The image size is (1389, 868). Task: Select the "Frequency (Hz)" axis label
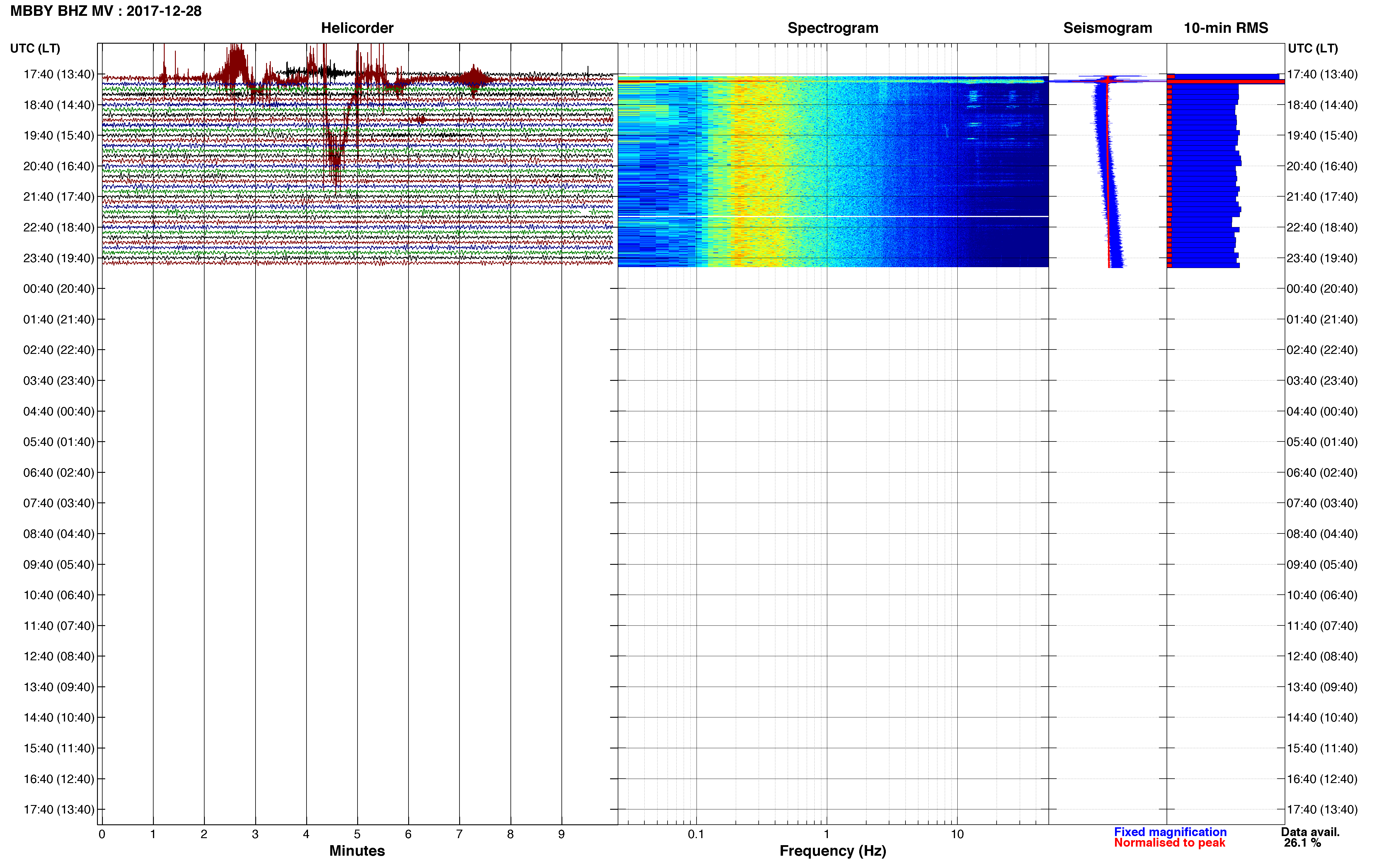[x=833, y=851]
